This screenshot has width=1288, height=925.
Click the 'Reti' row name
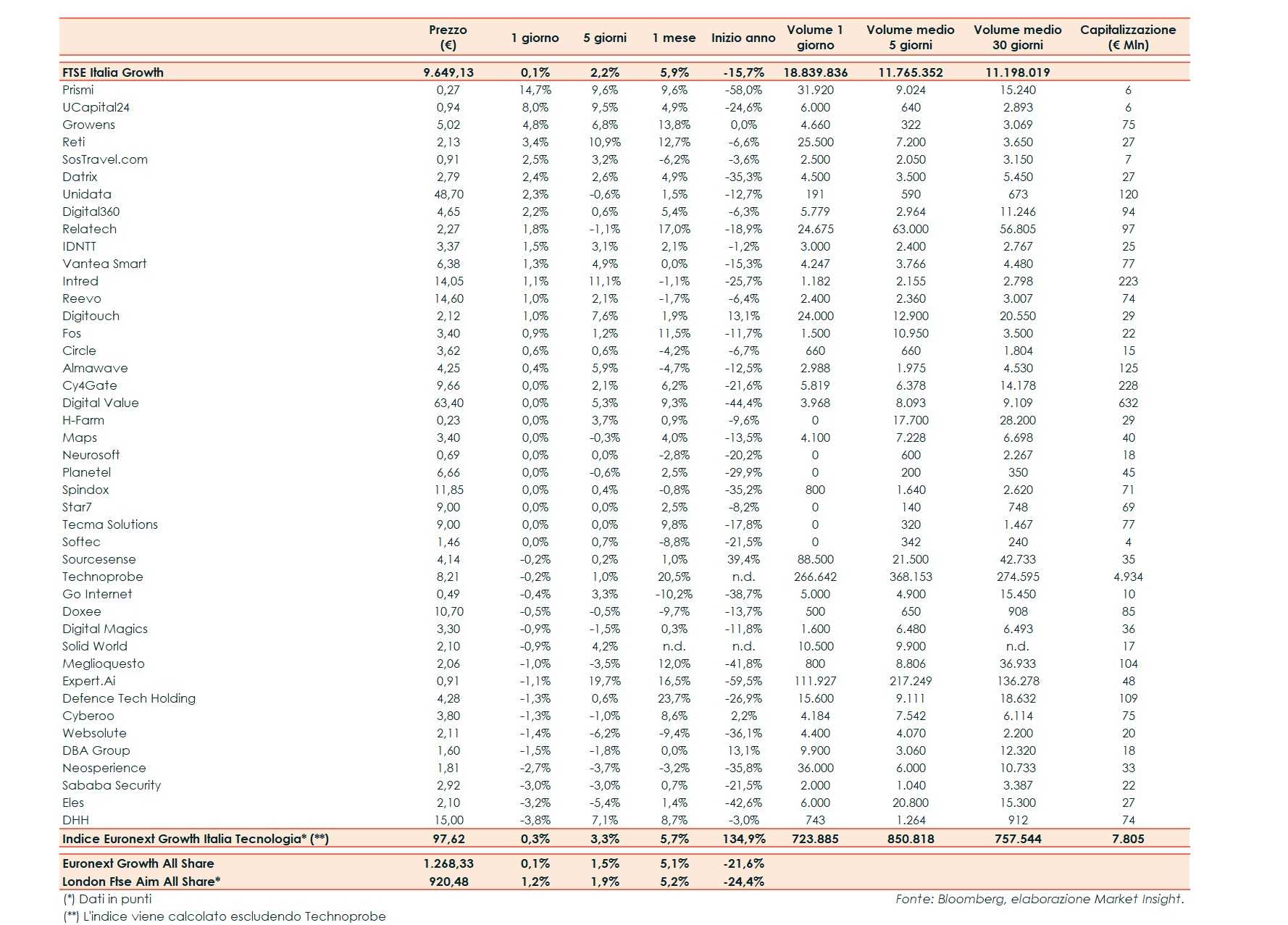[x=74, y=142]
